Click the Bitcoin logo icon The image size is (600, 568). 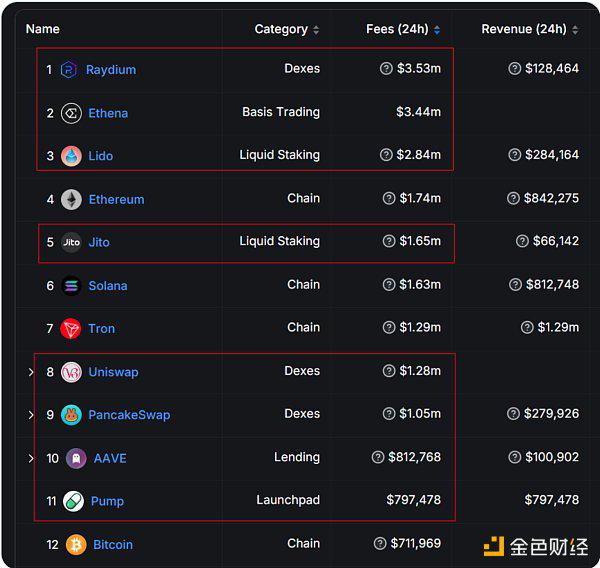pyautogui.click(x=76, y=545)
